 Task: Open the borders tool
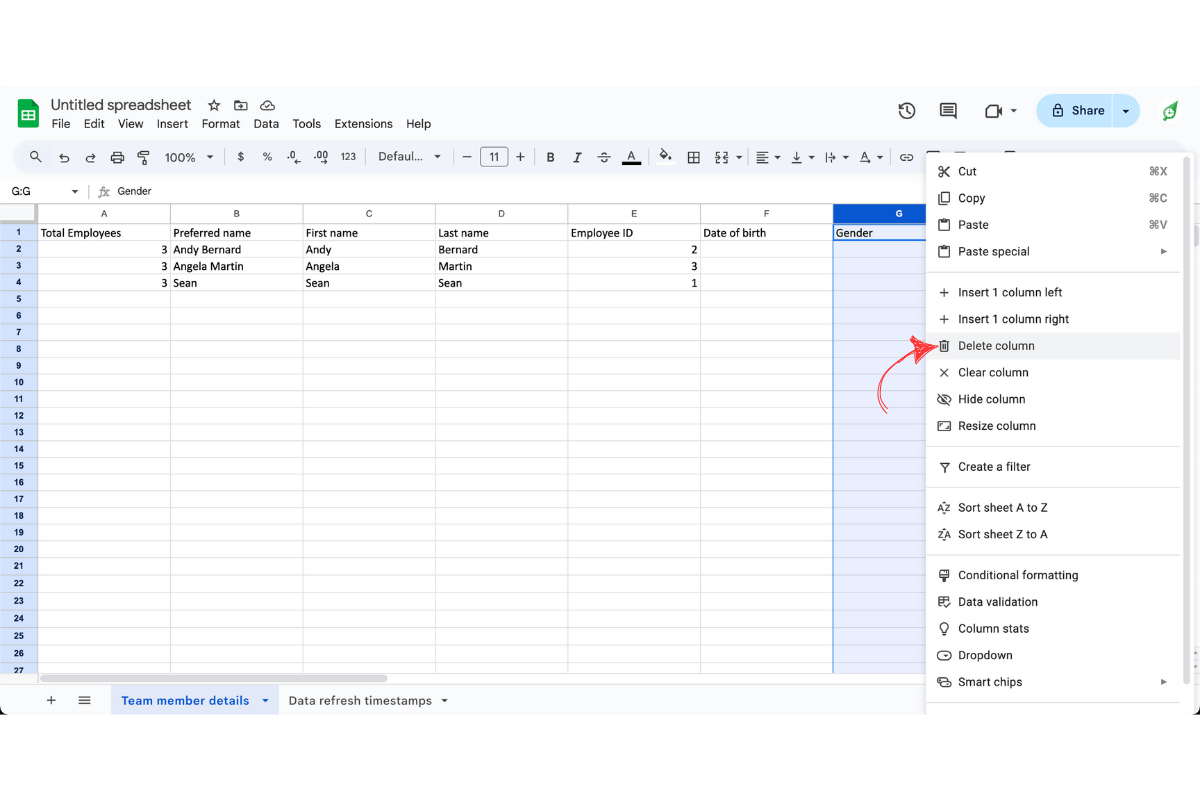[x=694, y=157]
